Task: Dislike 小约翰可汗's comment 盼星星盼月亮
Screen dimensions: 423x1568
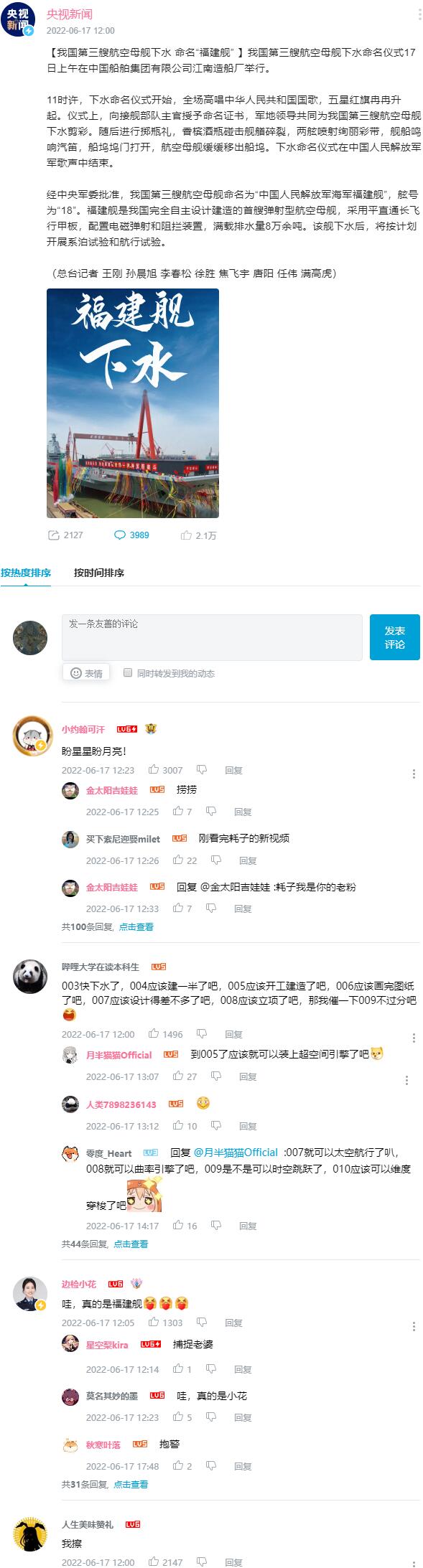Action: 202,770
